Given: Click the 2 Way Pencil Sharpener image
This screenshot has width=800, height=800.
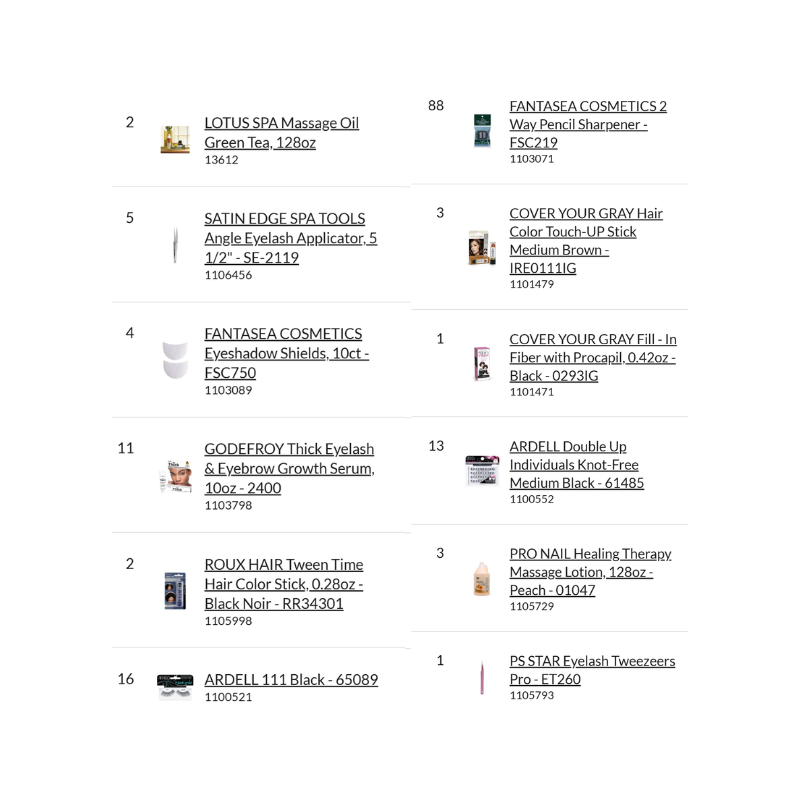Looking at the screenshot, I should pyautogui.click(x=483, y=131).
